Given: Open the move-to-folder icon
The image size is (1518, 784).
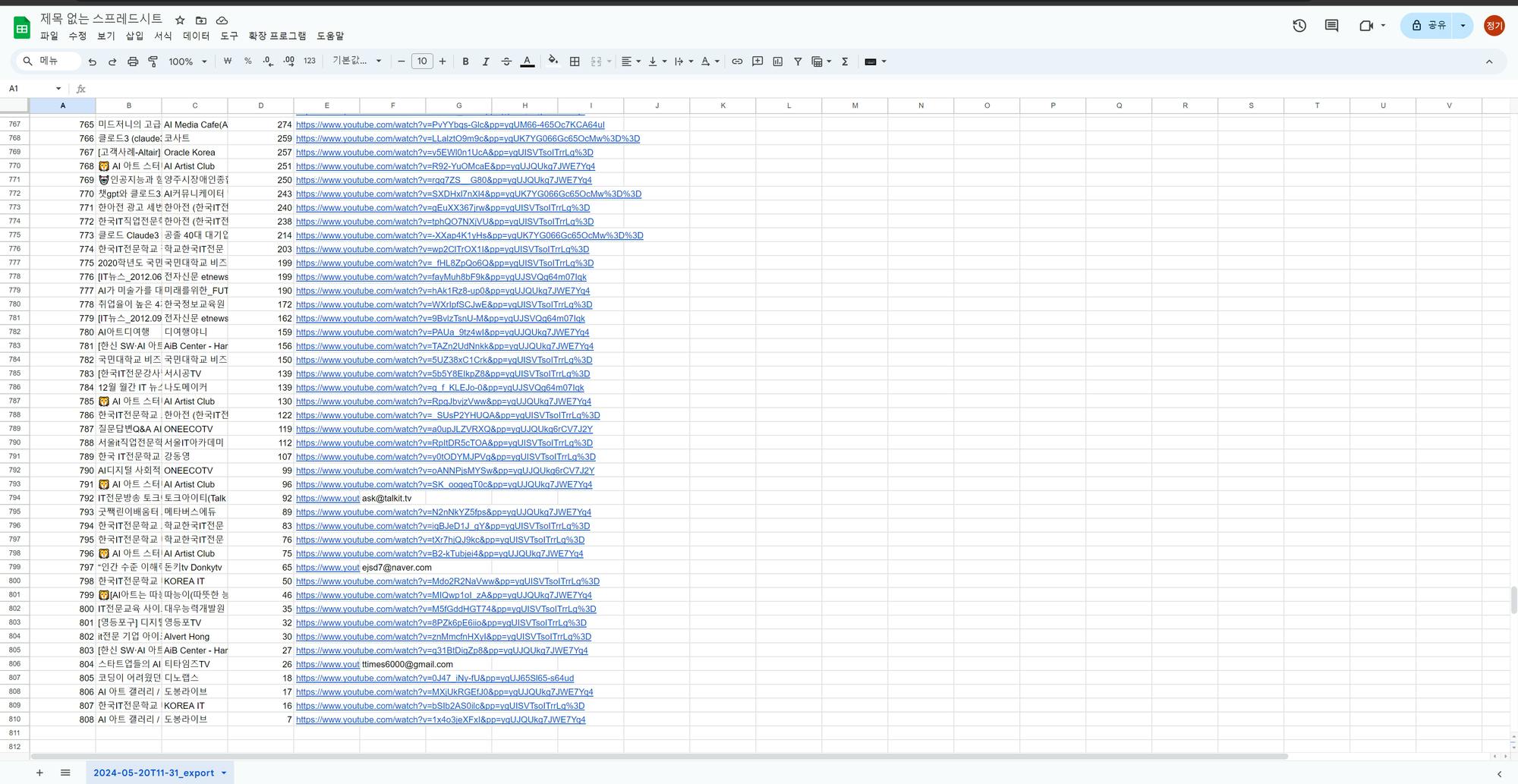Looking at the screenshot, I should coord(201,20).
